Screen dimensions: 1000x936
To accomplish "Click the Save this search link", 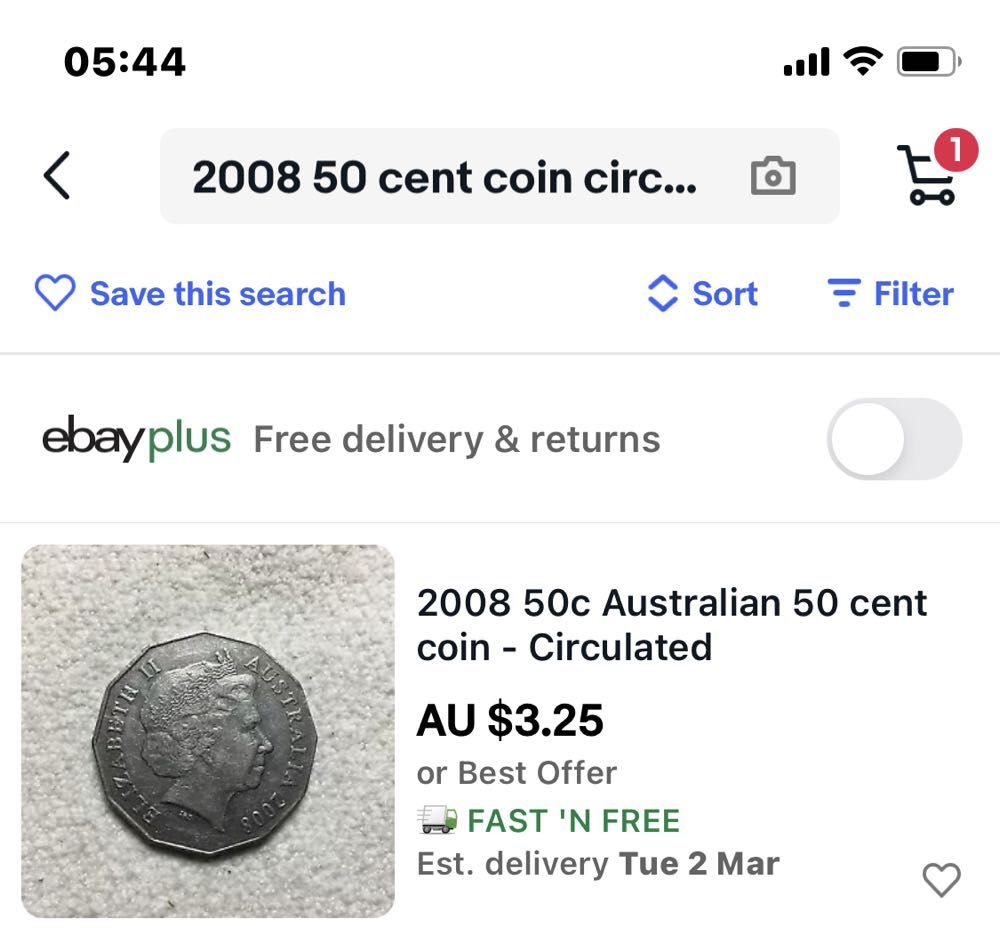I will 217,294.
